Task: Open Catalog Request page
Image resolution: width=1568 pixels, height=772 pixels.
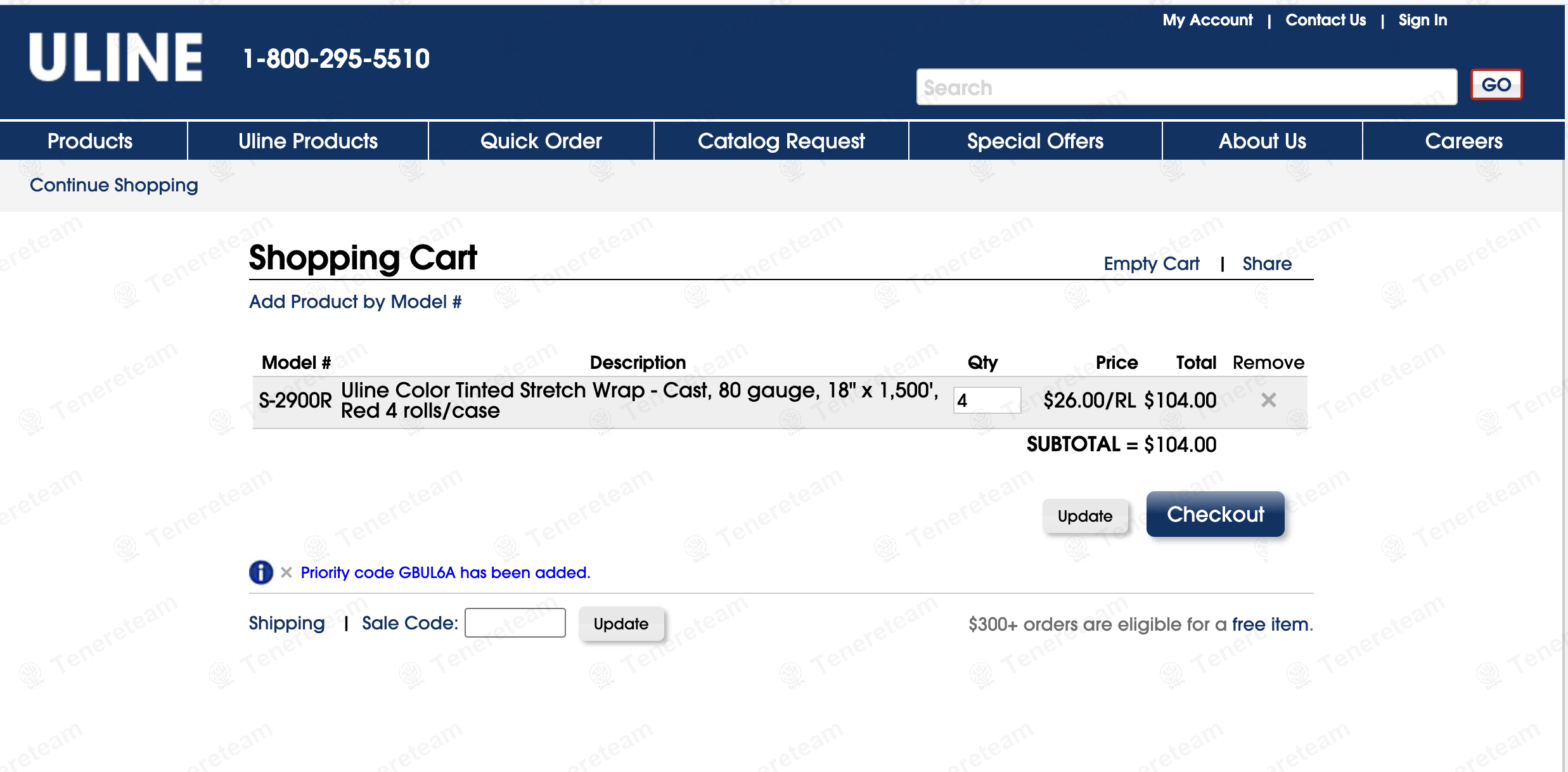Action: [x=781, y=141]
